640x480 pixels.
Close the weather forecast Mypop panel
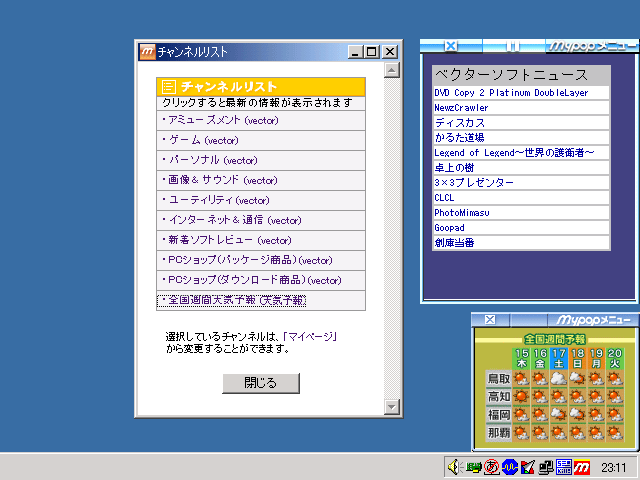pos(490,320)
